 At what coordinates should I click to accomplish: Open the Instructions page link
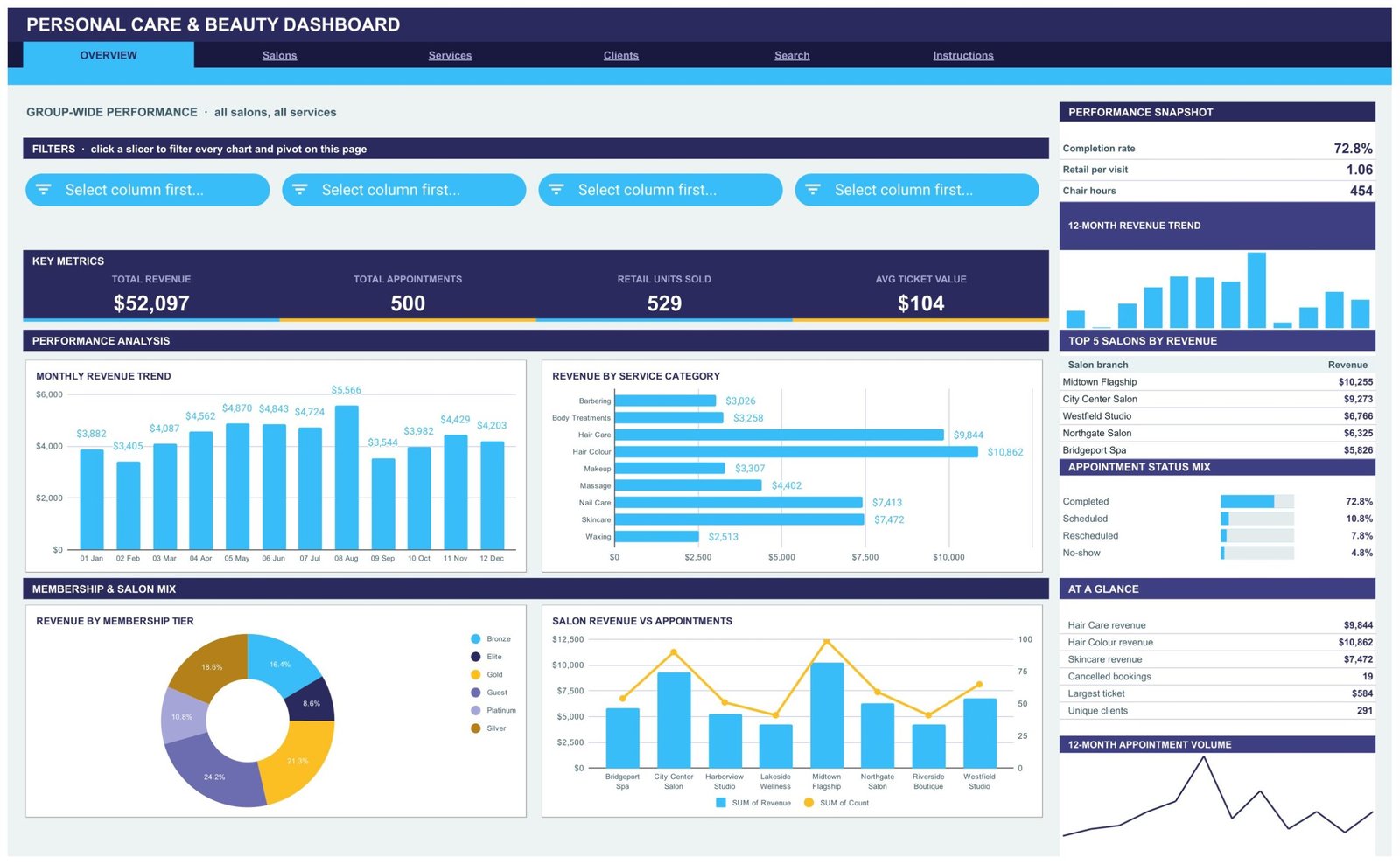coord(963,55)
